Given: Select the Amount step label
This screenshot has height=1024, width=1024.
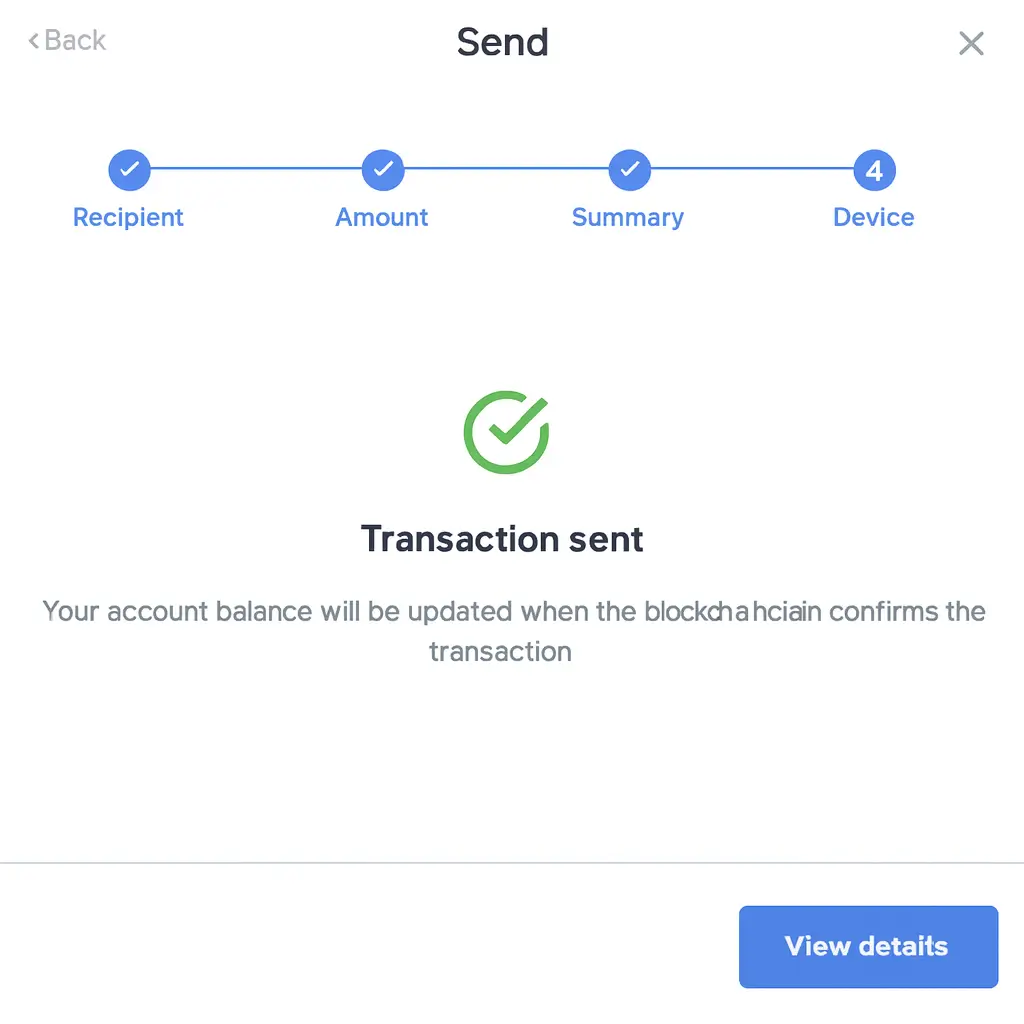Looking at the screenshot, I should click(x=382, y=217).
